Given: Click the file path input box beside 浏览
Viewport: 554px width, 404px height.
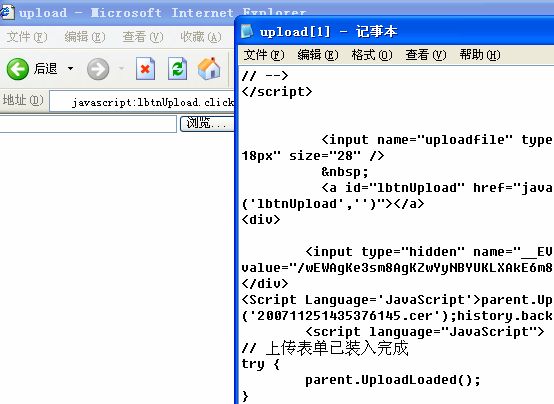Looking at the screenshot, I should pyautogui.click(x=88, y=124).
